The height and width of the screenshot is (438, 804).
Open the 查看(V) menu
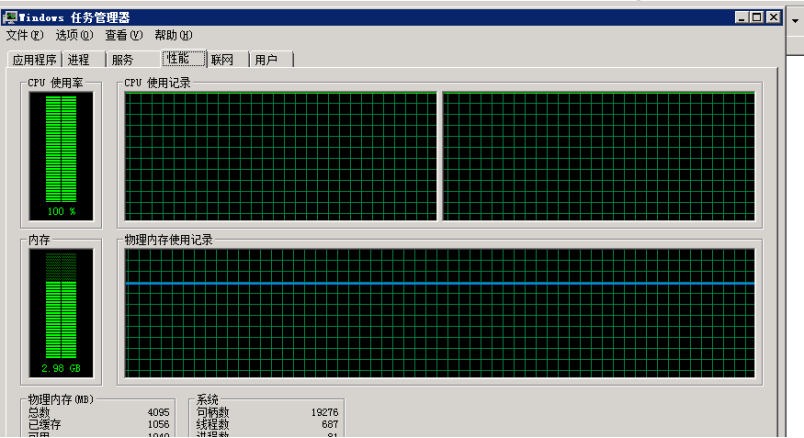pyautogui.click(x=124, y=35)
